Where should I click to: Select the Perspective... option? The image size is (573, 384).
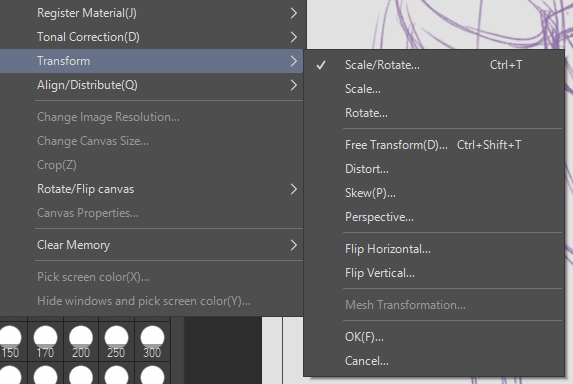coord(433,217)
